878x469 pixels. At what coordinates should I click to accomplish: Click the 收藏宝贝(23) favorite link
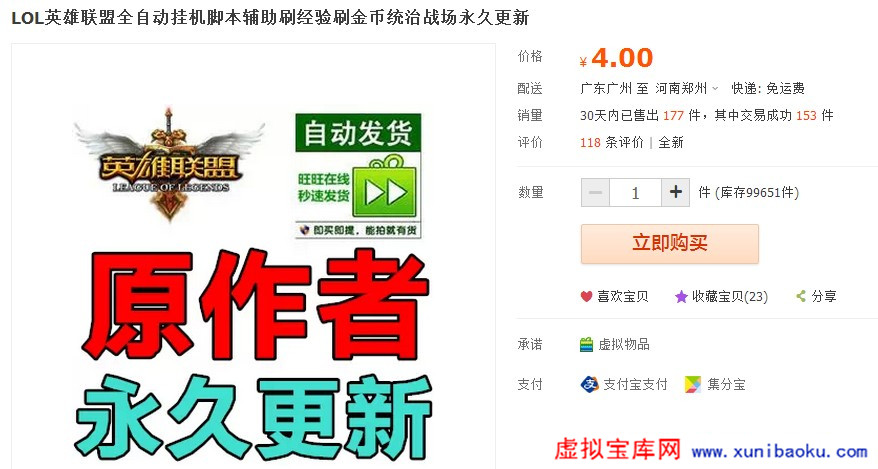click(x=730, y=297)
